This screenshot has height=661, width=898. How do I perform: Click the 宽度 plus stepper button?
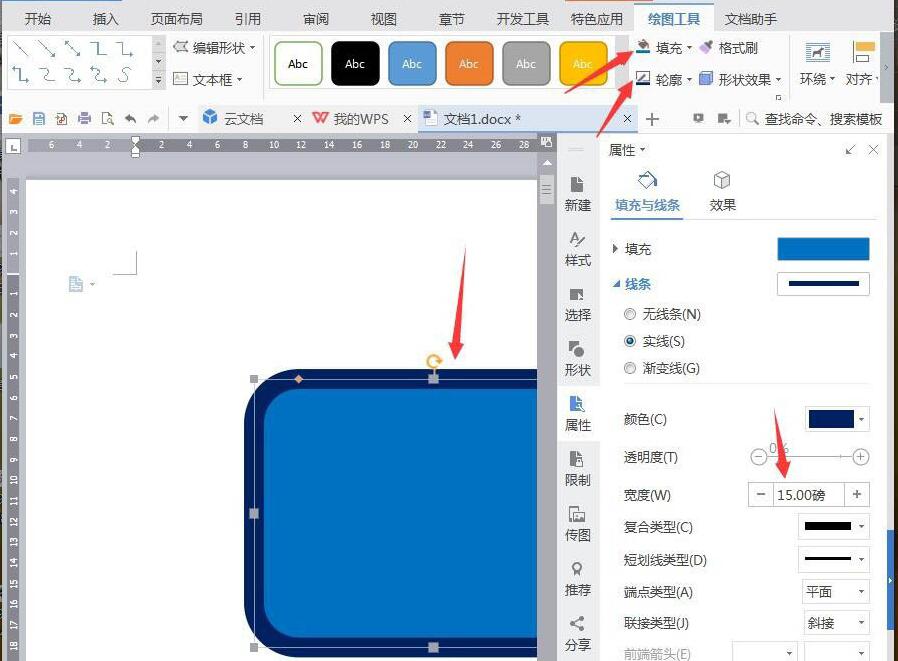(x=856, y=494)
